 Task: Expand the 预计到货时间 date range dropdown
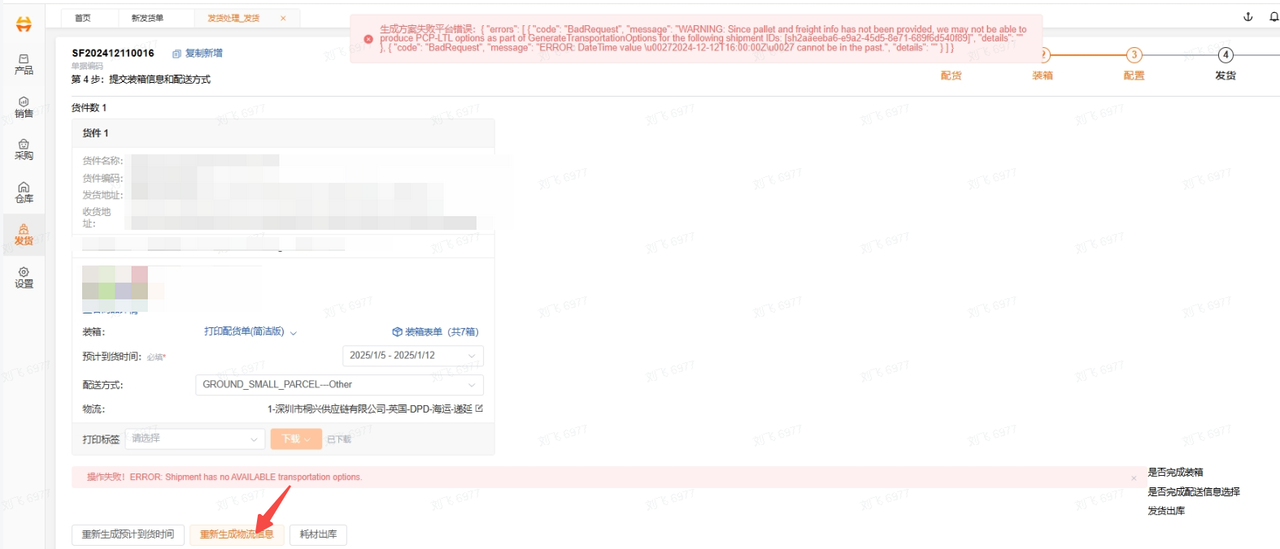click(x=413, y=356)
